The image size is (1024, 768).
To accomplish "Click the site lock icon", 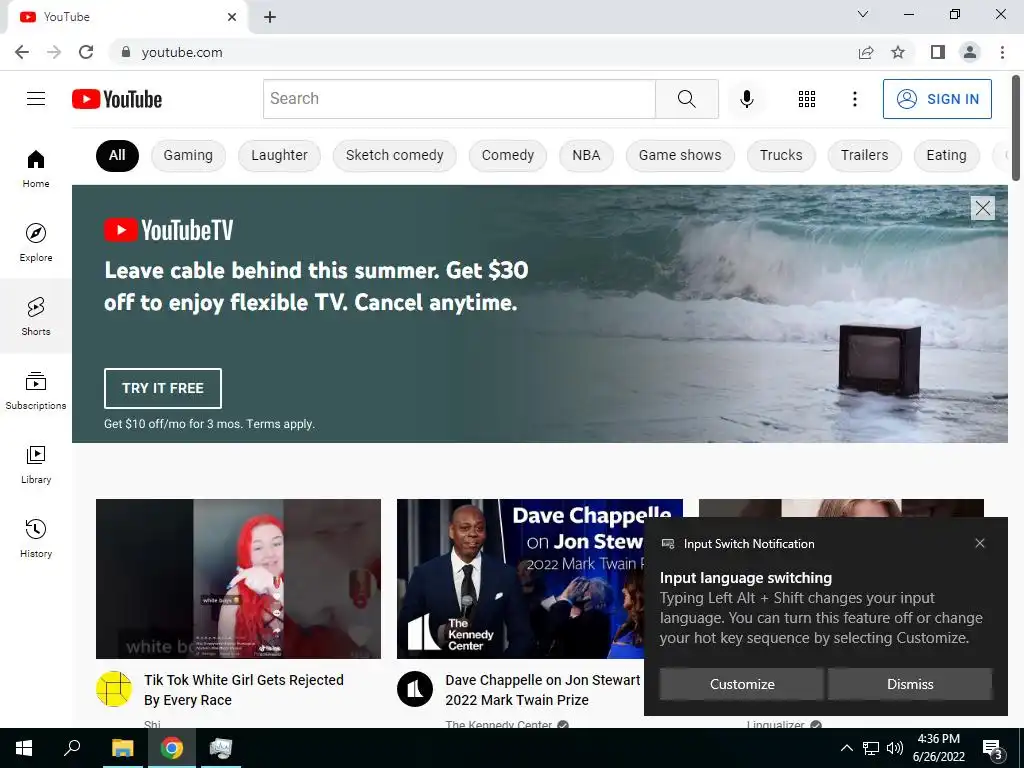I will click(126, 52).
